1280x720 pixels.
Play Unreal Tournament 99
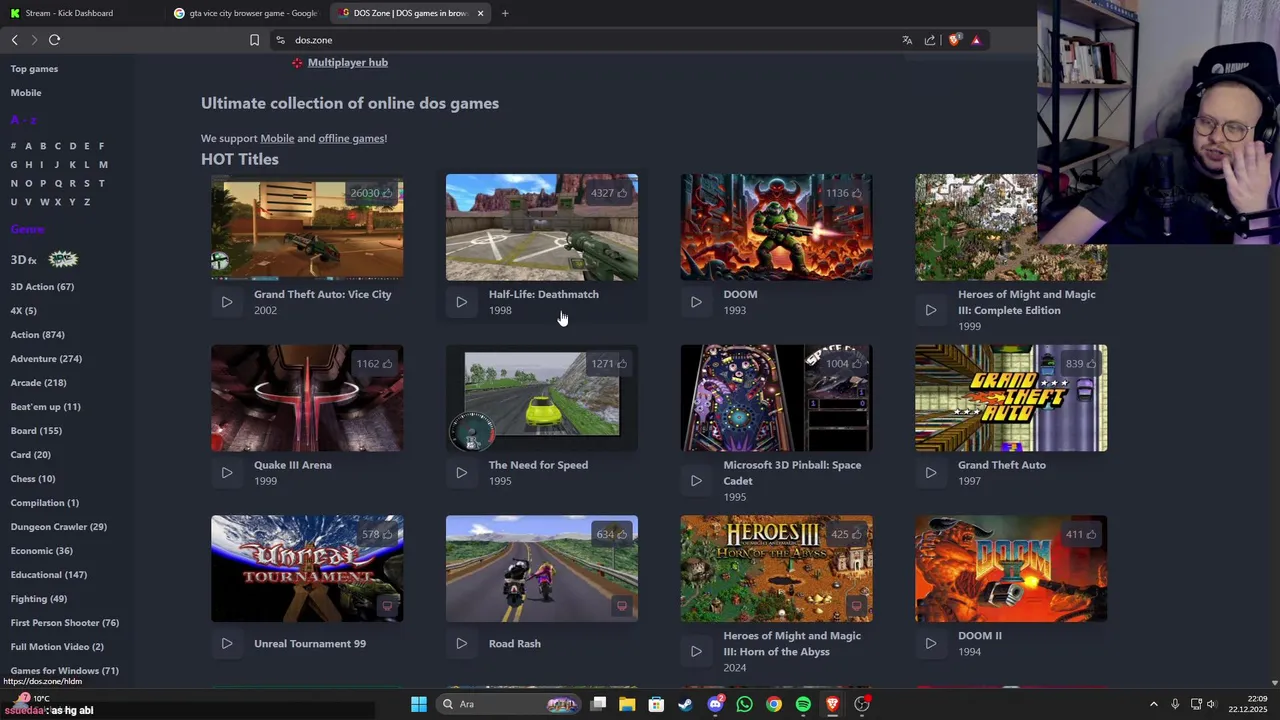click(x=227, y=644)
